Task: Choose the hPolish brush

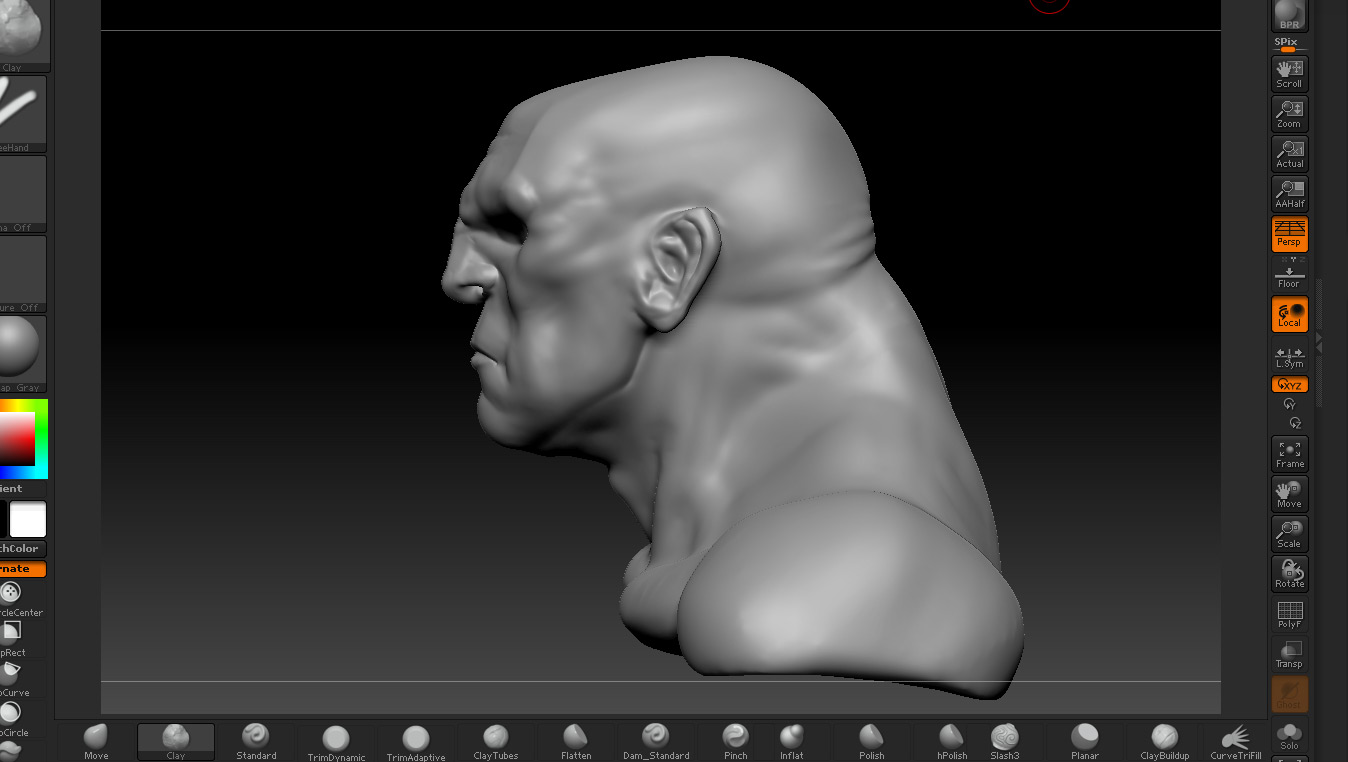Action: 952,742
